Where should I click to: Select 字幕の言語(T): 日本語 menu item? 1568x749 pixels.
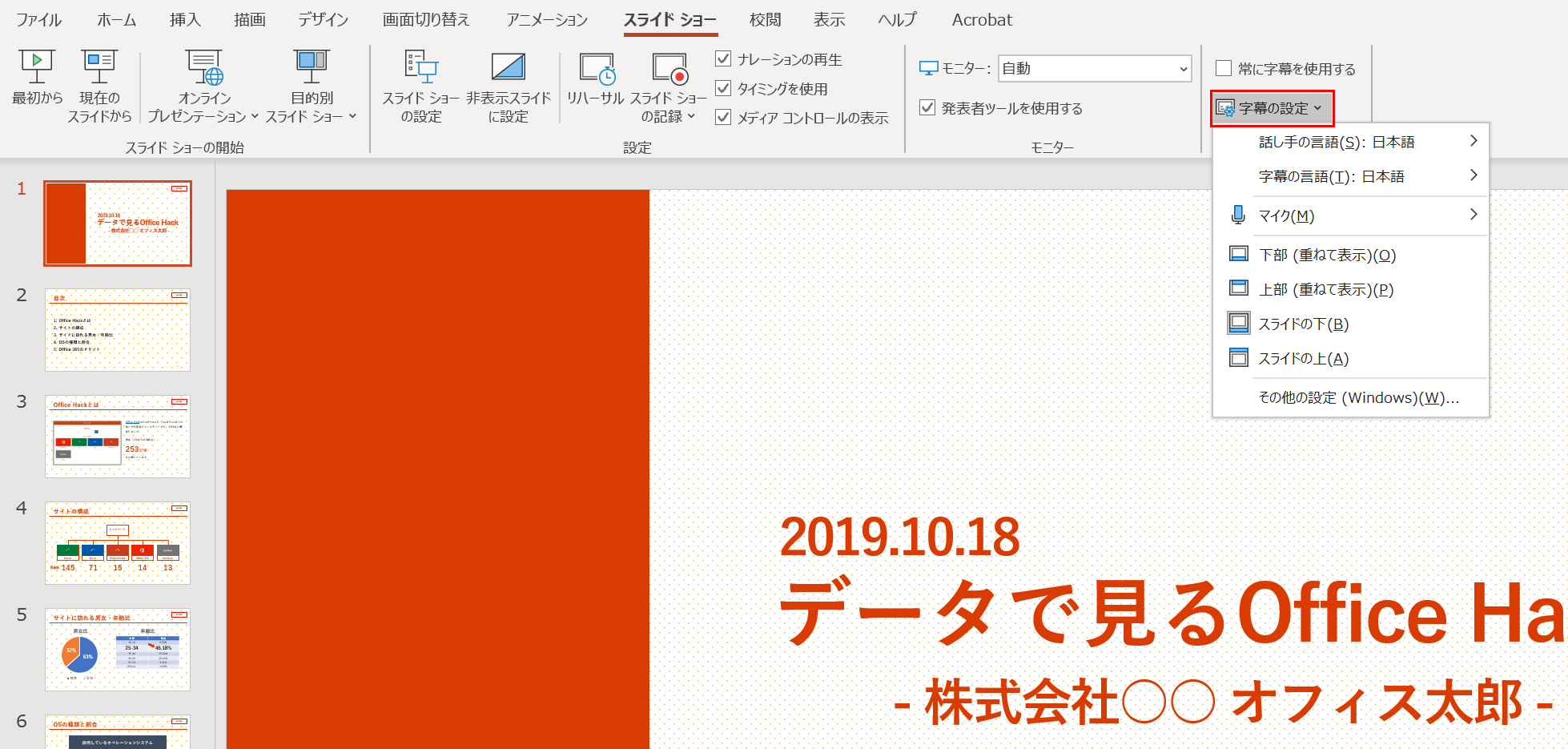1351,176
